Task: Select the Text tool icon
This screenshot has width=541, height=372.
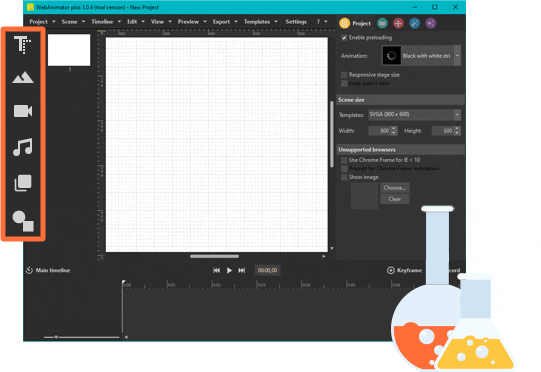Action: point(22,45)
